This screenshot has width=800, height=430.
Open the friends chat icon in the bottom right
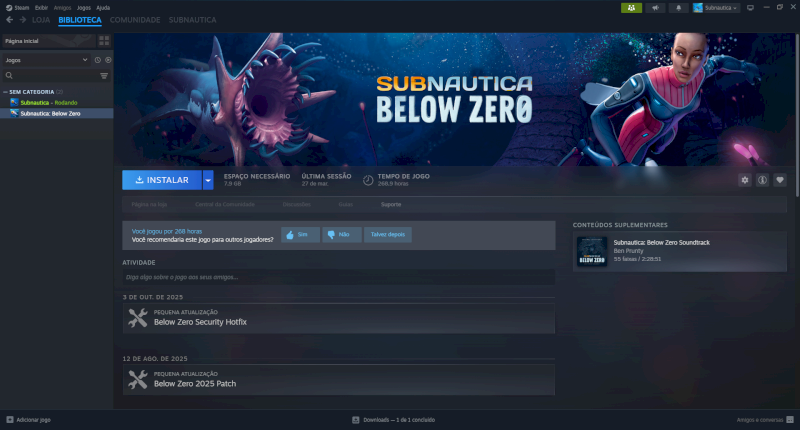pyautogui.click(x=790, y=420)
